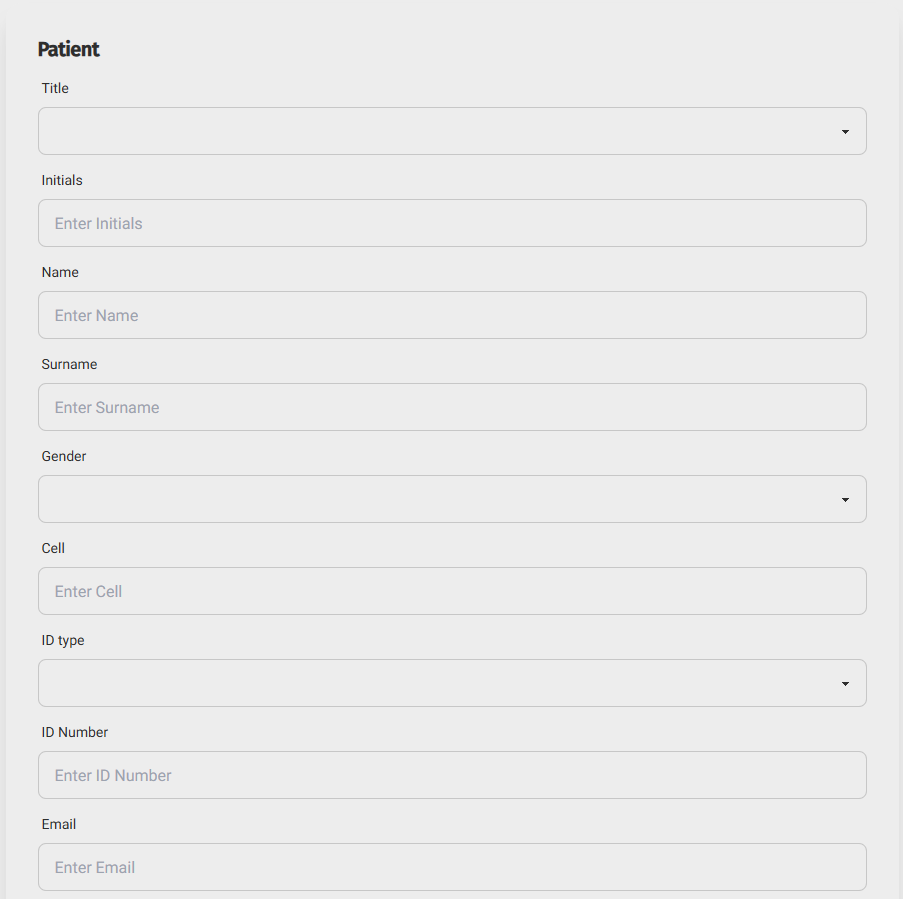Click the ID type dropdown arrow
The image size is (903, 899).
(845, 684)
